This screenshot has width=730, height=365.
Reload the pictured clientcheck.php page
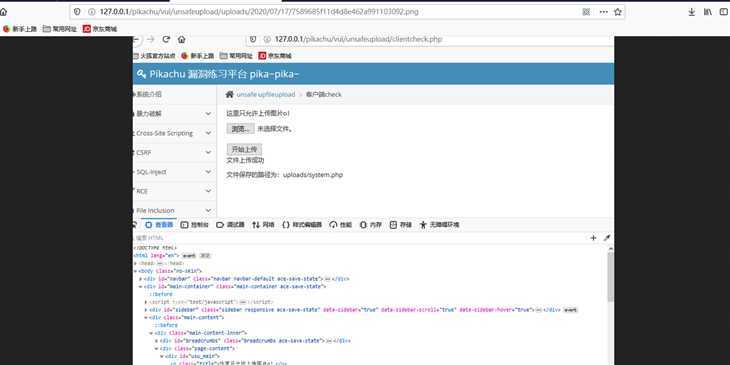pos(166,40)
